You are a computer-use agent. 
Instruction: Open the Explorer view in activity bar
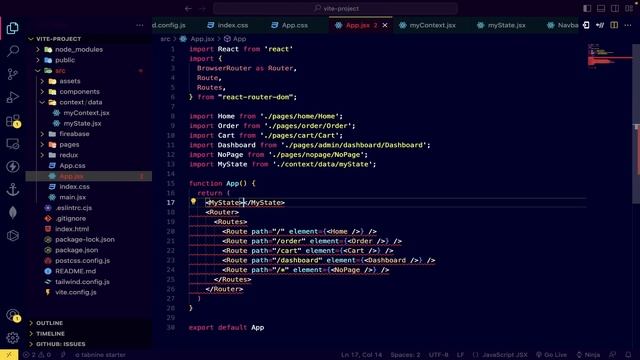coord(13,28)
